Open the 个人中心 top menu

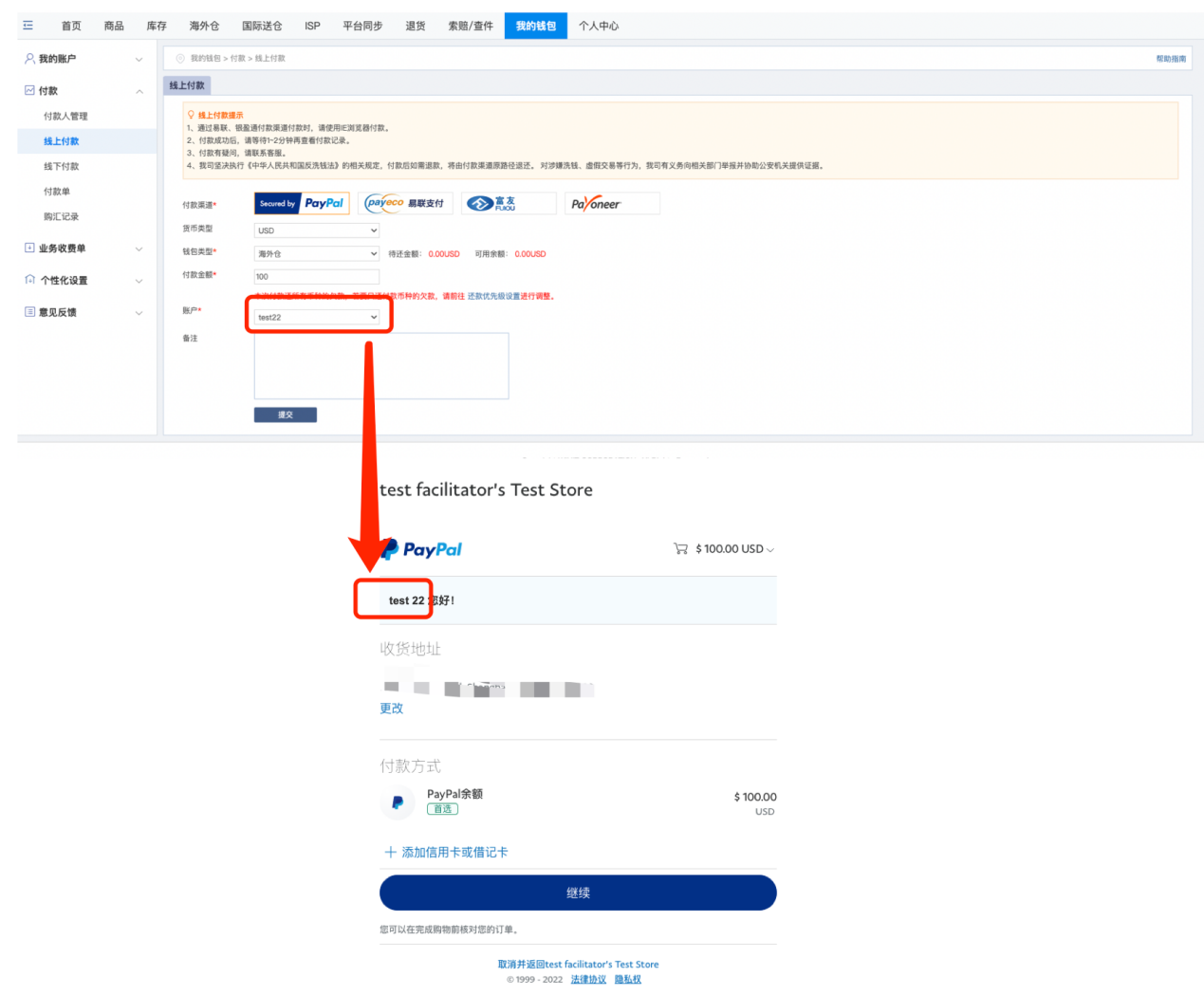coord(599,27)
